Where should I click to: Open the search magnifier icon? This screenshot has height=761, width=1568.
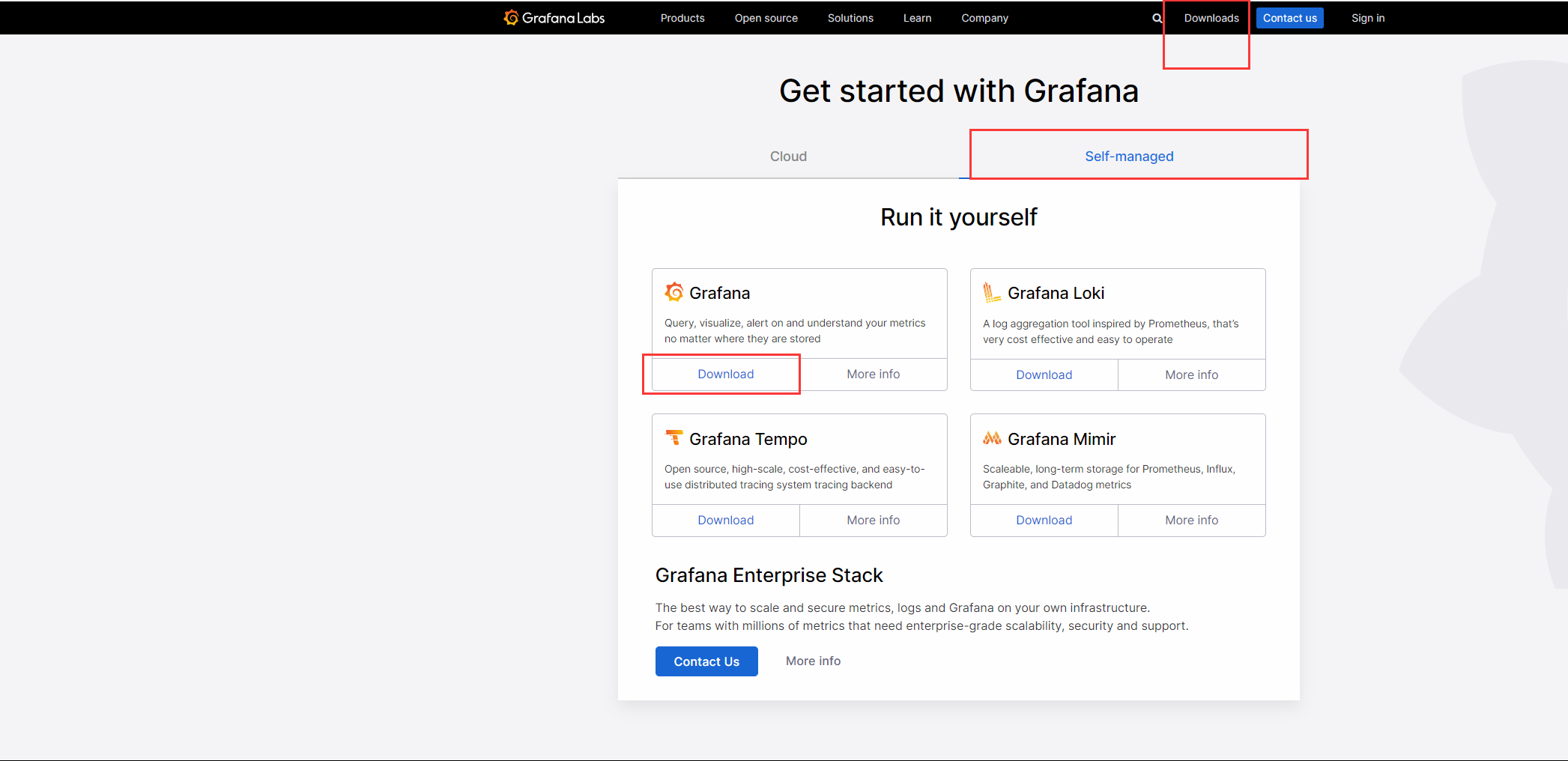point(1157,18)
